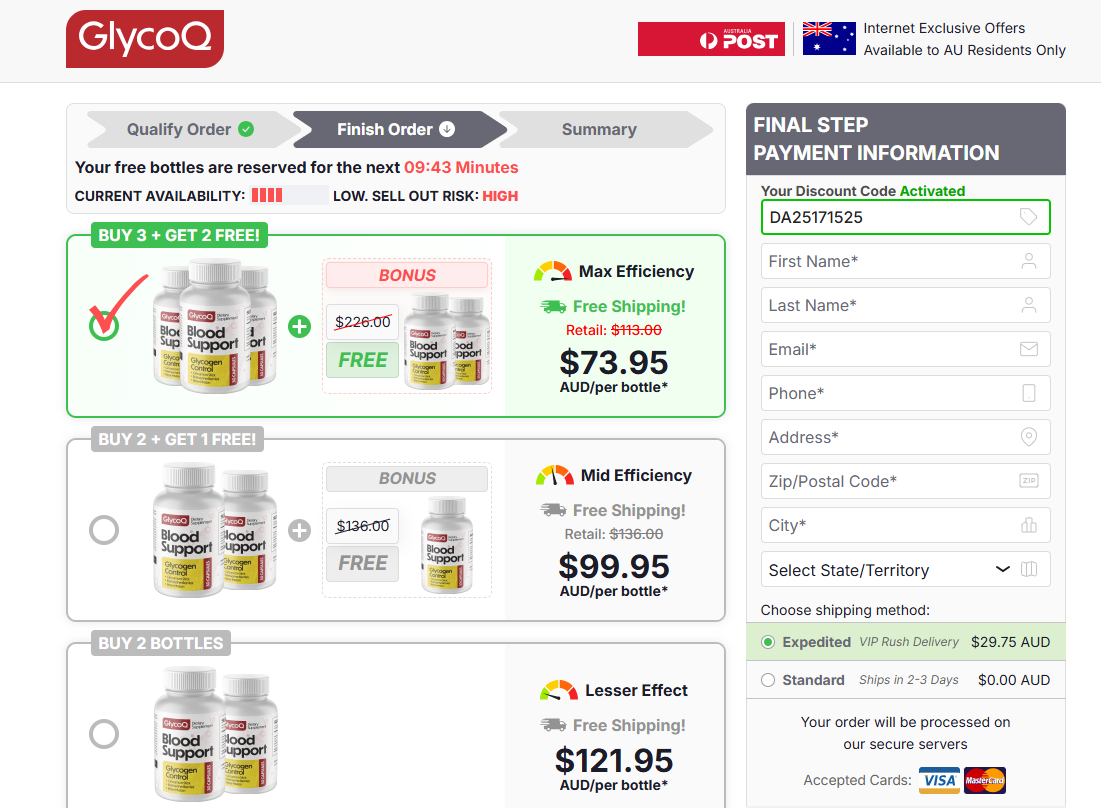Screen dimensions: 1101x808
Task: Click the Finish Order step tab
Action: point(395,129)
